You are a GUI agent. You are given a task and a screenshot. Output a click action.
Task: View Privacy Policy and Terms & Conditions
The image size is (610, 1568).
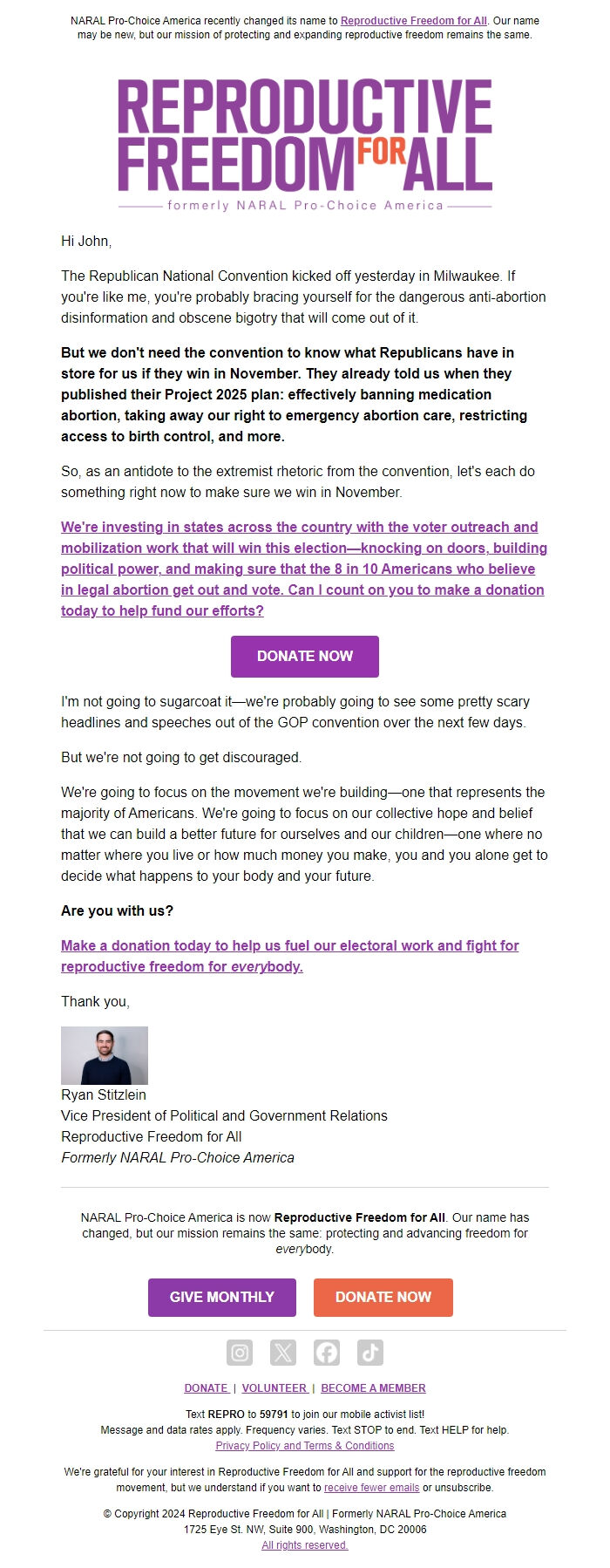pos(304,1445)
